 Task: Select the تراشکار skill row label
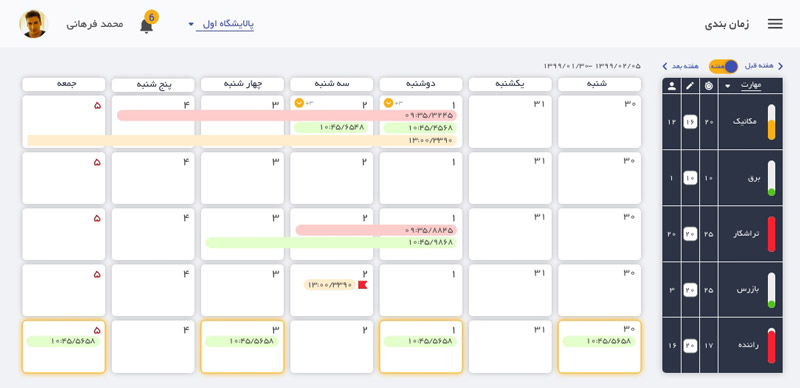point(747,234)
